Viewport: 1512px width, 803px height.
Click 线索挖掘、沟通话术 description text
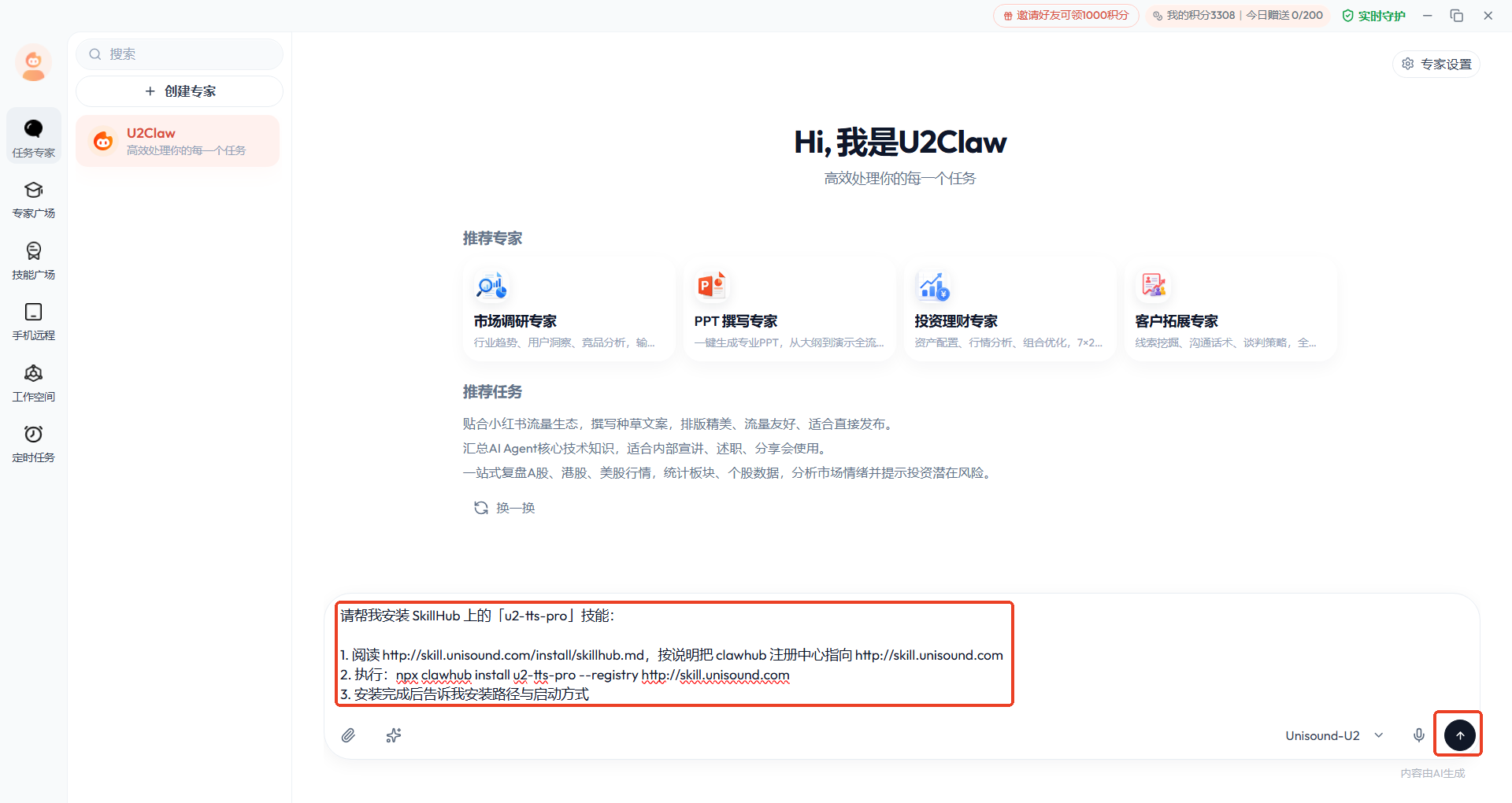pyautogui.click(x=1225, y=342)
